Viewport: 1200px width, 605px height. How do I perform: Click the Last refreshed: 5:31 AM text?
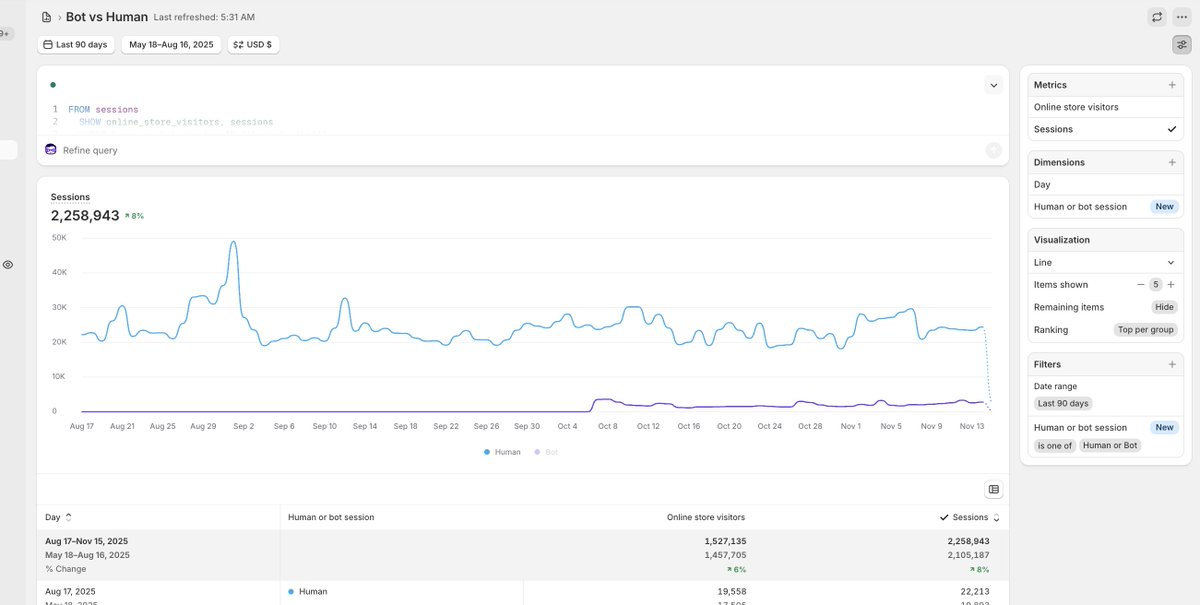pyautogui.click(x=204, y=18)
